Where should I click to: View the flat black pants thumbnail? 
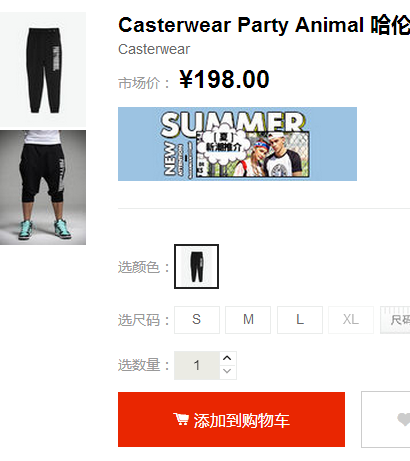coord(43,70)
